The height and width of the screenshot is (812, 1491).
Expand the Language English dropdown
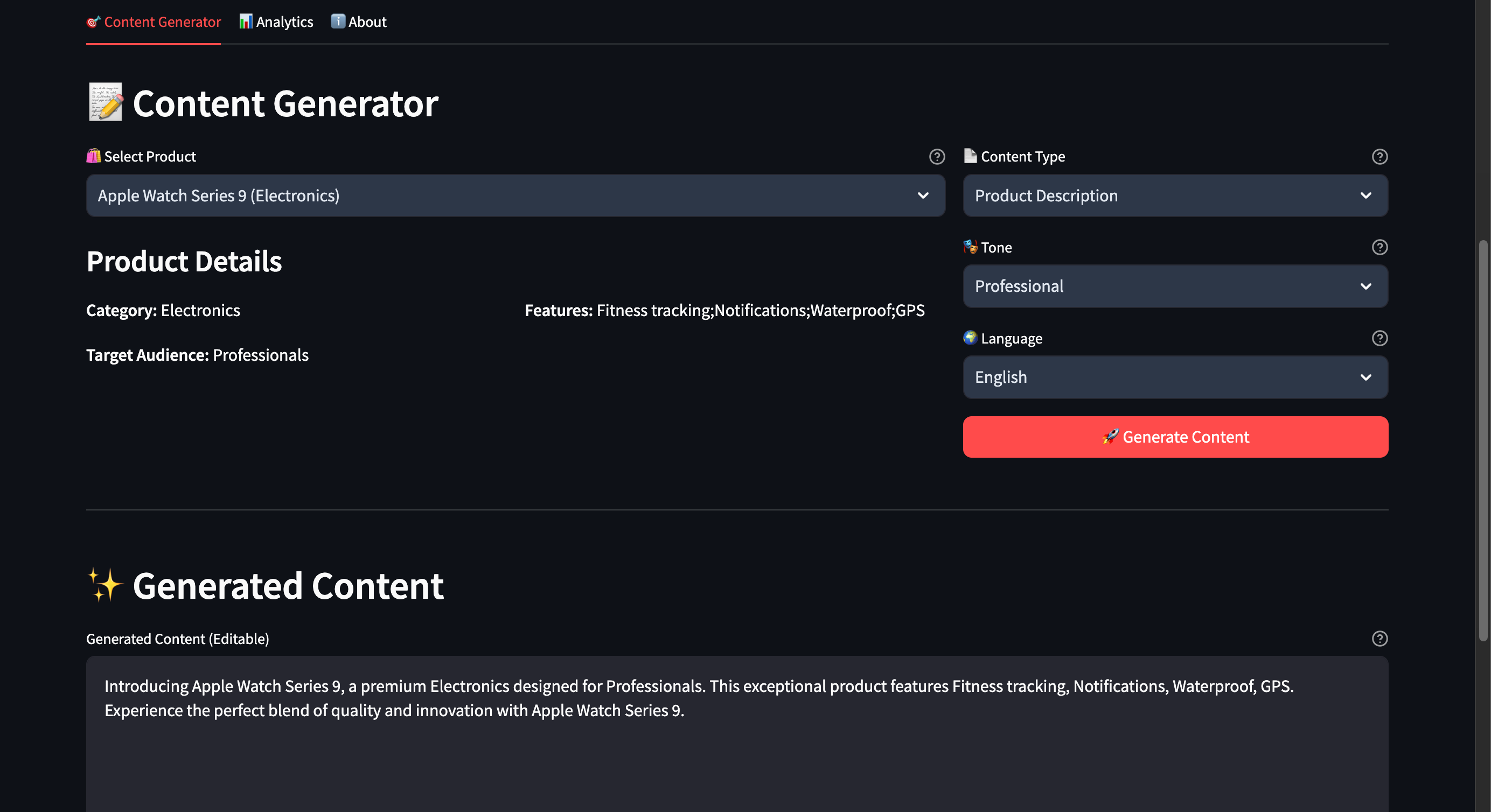[1175, 377]
